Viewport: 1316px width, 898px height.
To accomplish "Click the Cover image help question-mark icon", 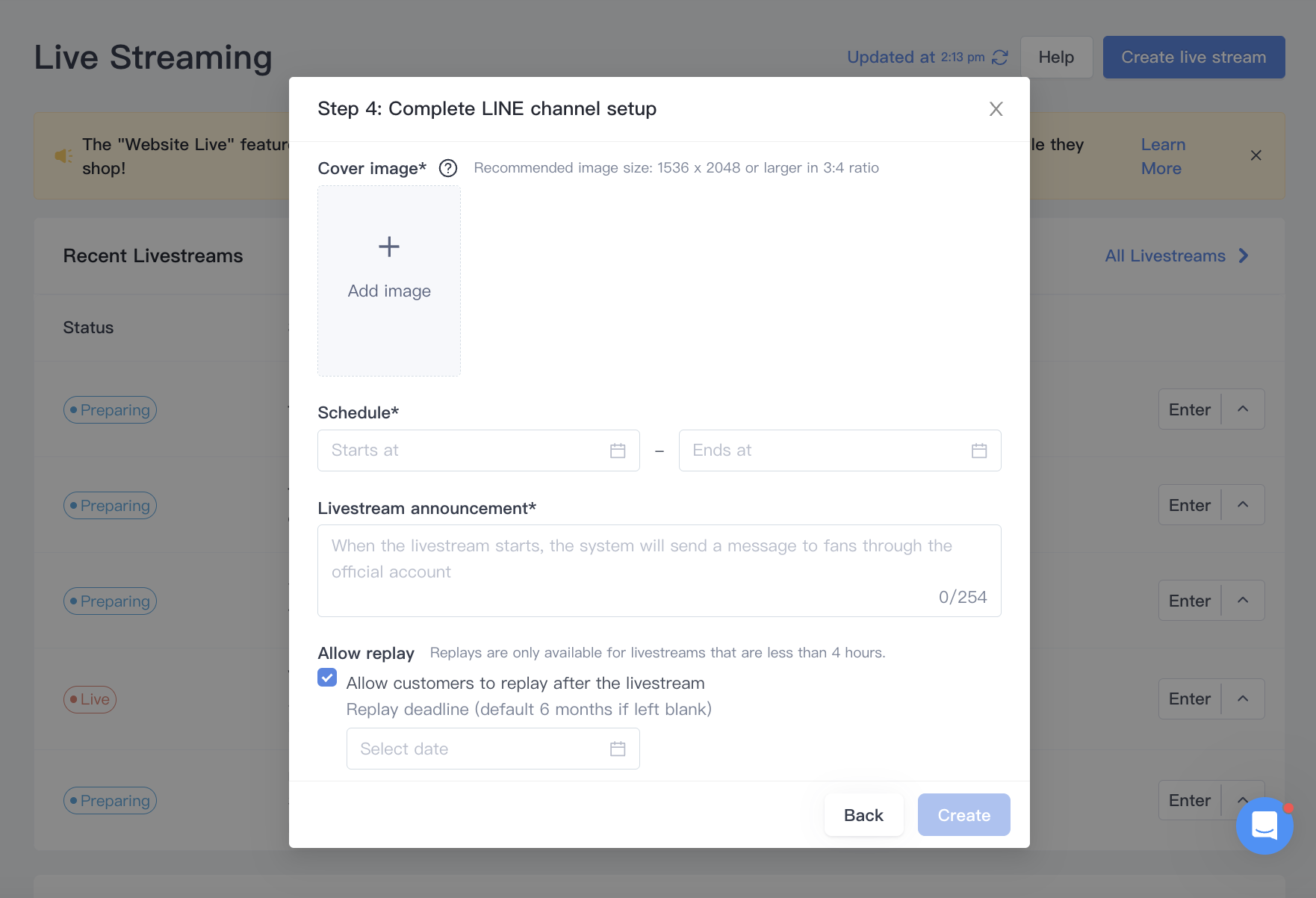I will click(448, 168).
